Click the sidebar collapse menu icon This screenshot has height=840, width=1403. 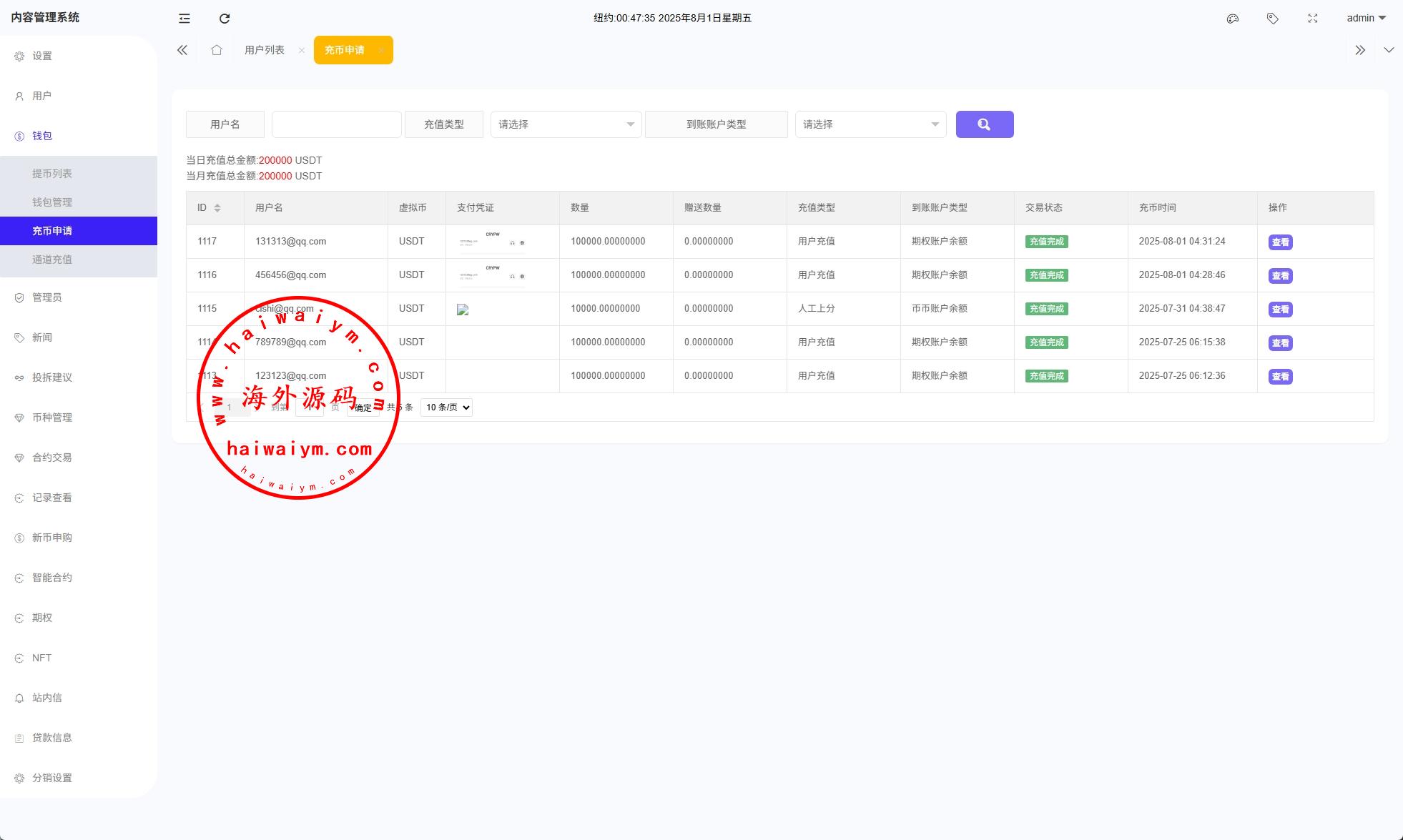point(184,19)
